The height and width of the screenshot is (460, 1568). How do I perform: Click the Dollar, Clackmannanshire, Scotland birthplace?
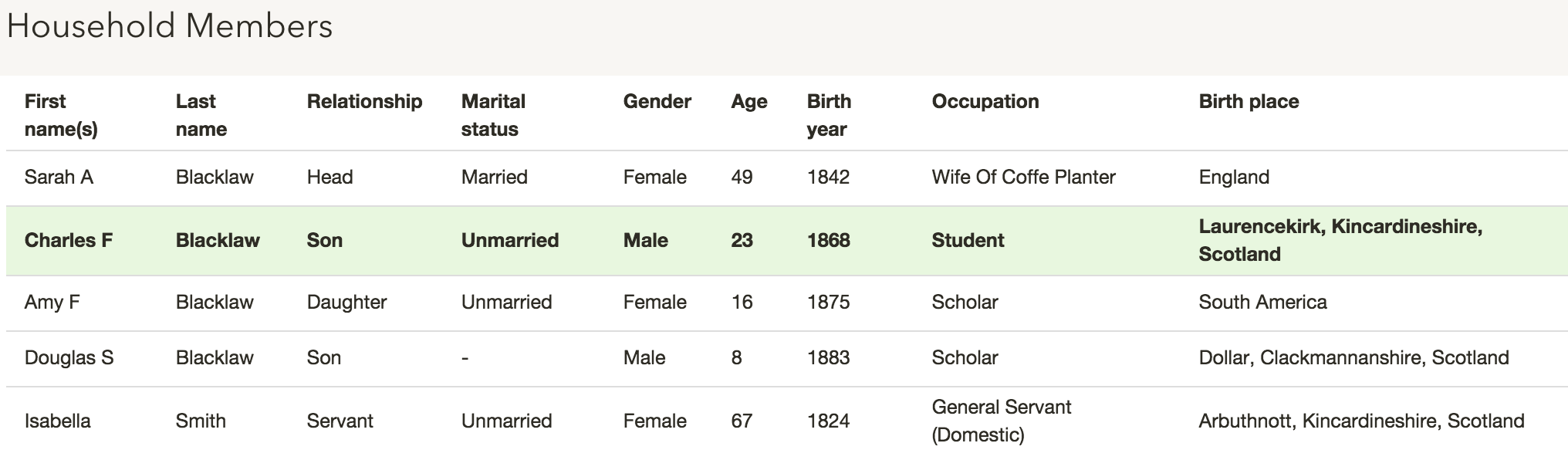click(x=1353, y=357)
